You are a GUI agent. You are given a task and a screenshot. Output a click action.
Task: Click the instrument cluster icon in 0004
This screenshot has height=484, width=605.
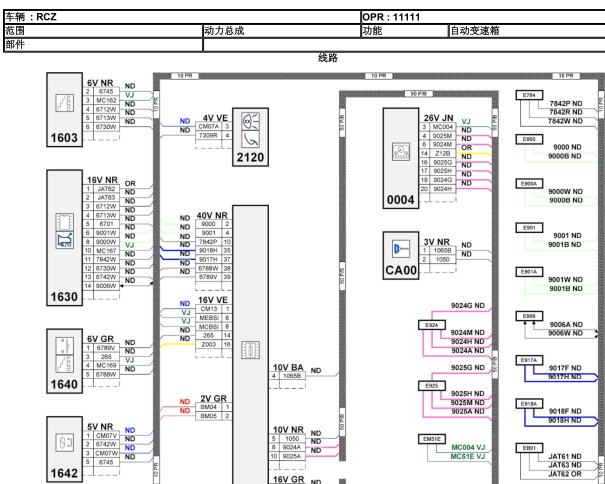coord(401,152)
